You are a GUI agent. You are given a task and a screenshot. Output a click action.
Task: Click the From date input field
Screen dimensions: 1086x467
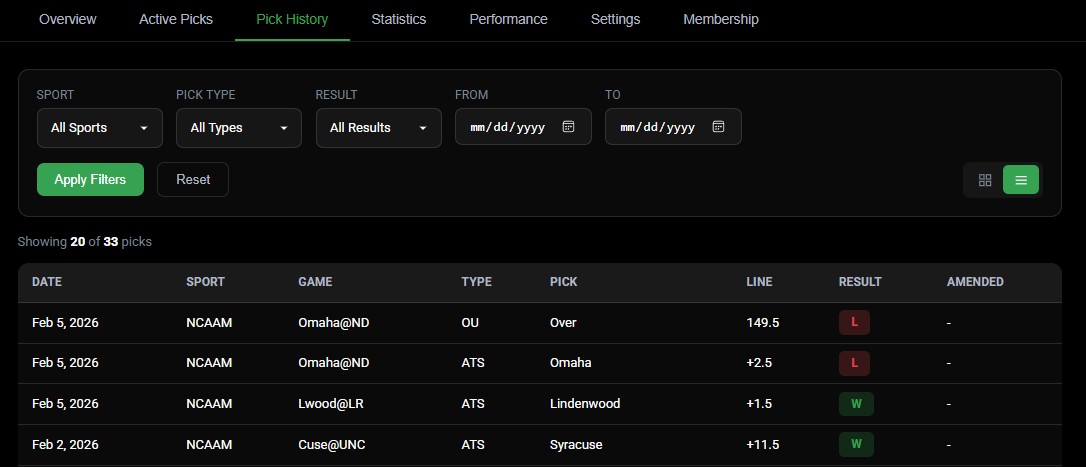click(x=523, y=127)
